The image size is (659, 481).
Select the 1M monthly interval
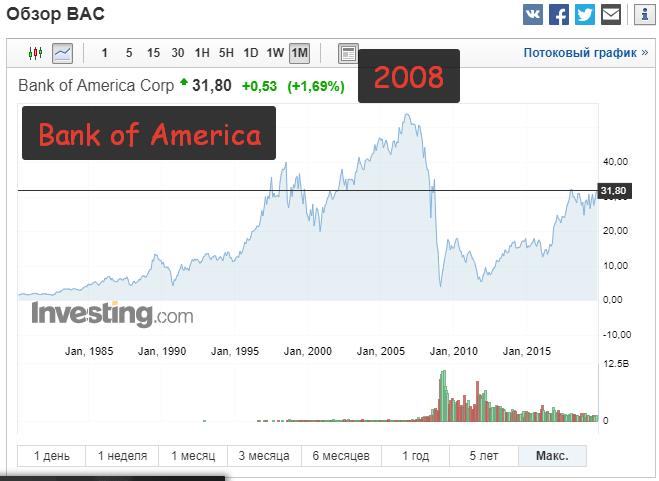(x=299, y=52)
